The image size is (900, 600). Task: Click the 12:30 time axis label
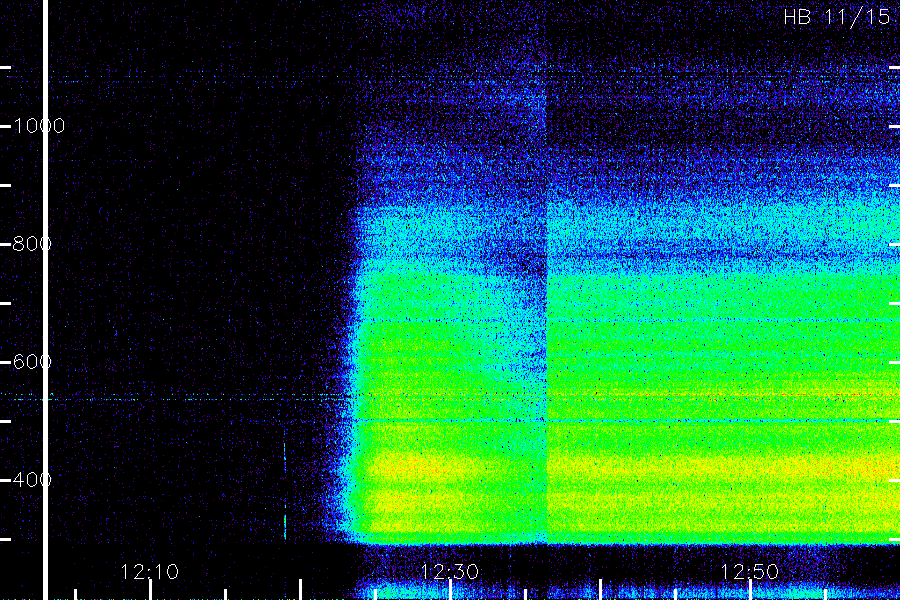click(449, 571)
